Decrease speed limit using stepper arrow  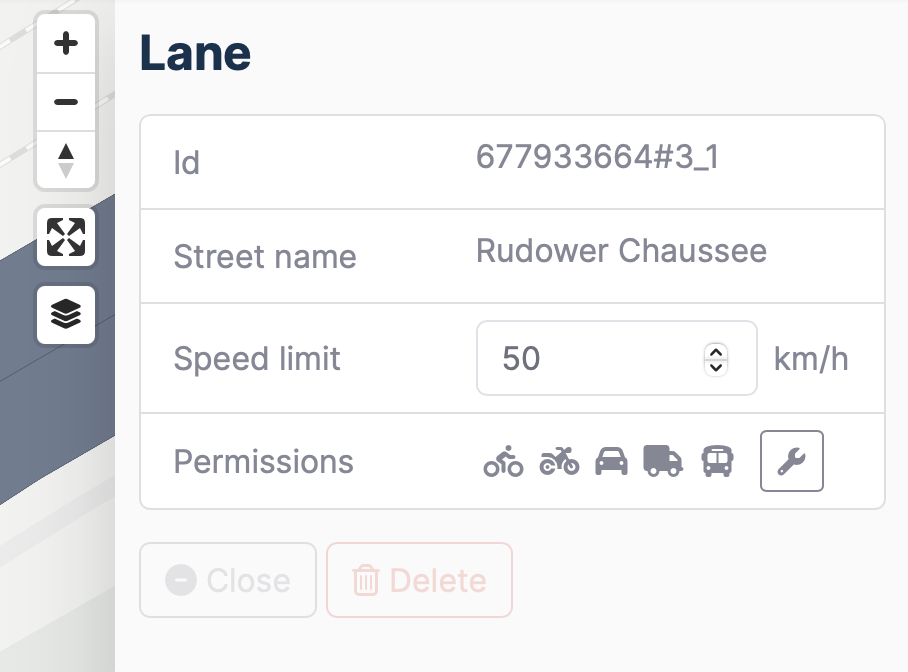coord(715,366)
